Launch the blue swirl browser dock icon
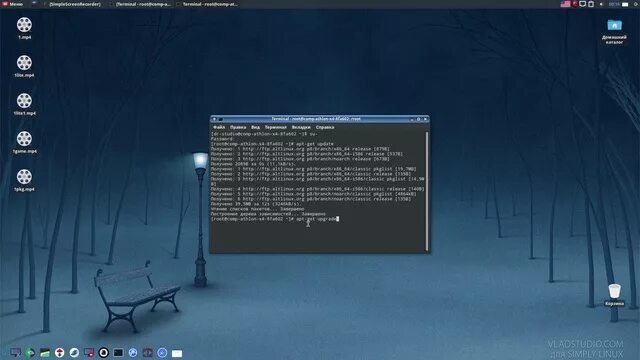Viewport: 640px width, 360px height. [x=74, y=352]
